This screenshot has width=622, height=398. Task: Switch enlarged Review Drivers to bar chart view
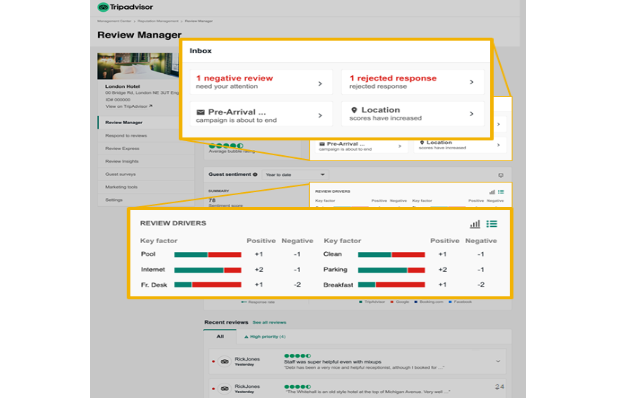click(475, 224)
